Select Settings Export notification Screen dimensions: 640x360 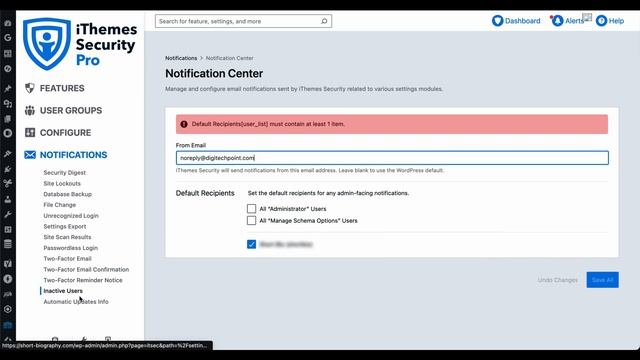64,226
